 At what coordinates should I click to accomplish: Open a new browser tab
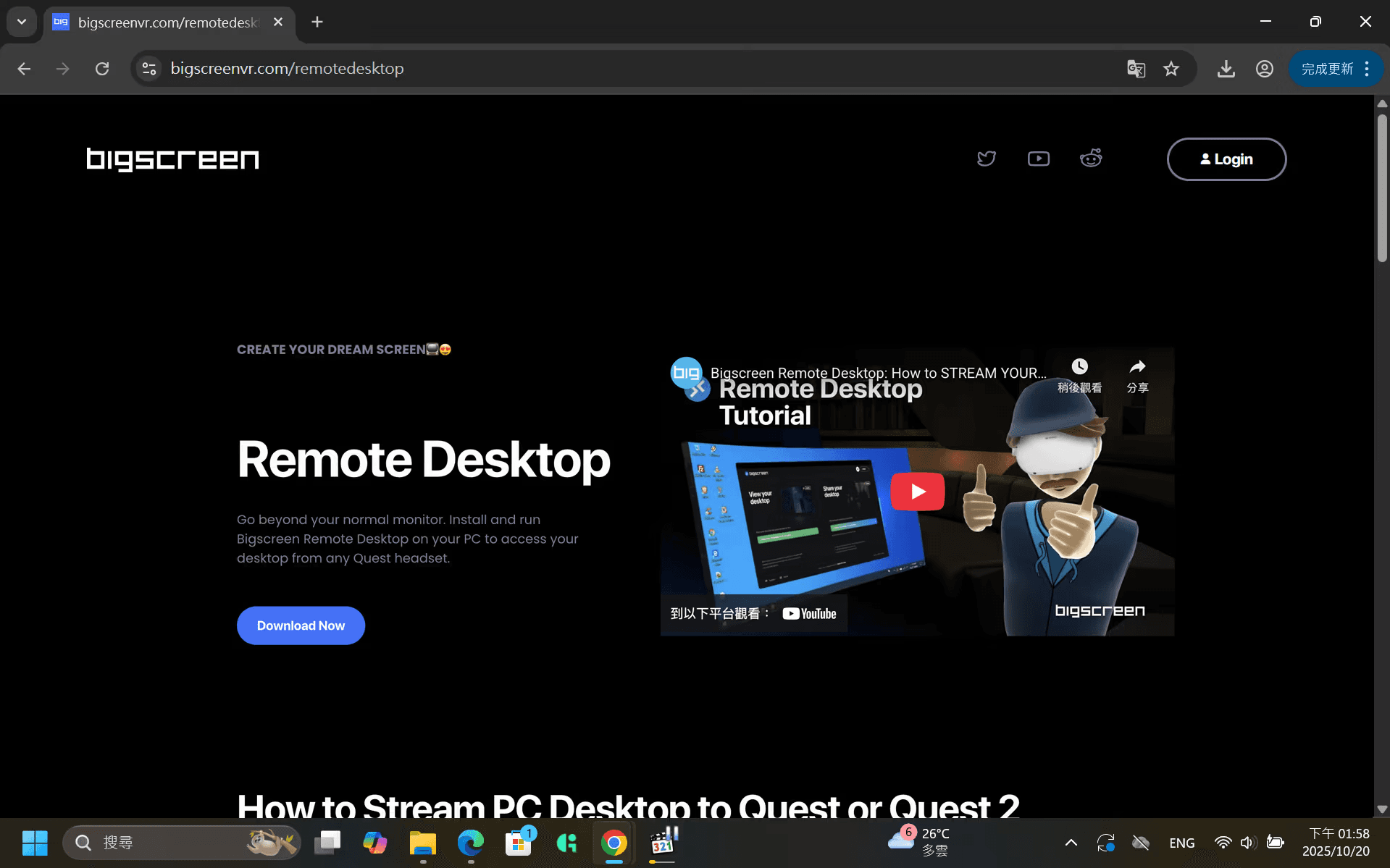(x=317, y=22)
